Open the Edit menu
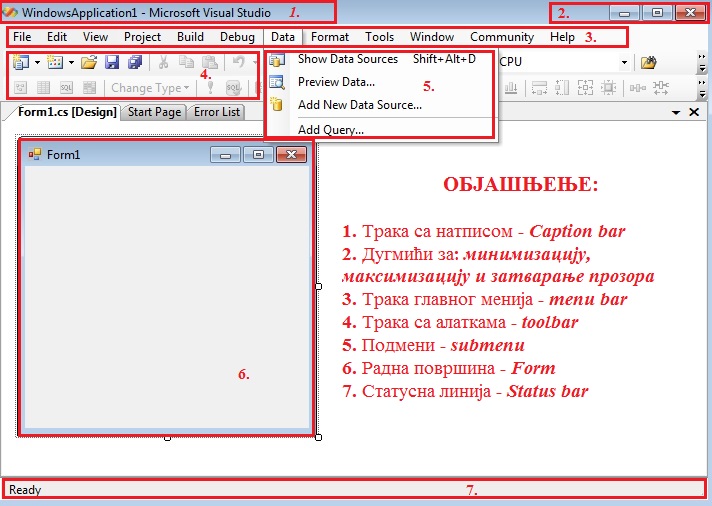 tap(57, 37)
